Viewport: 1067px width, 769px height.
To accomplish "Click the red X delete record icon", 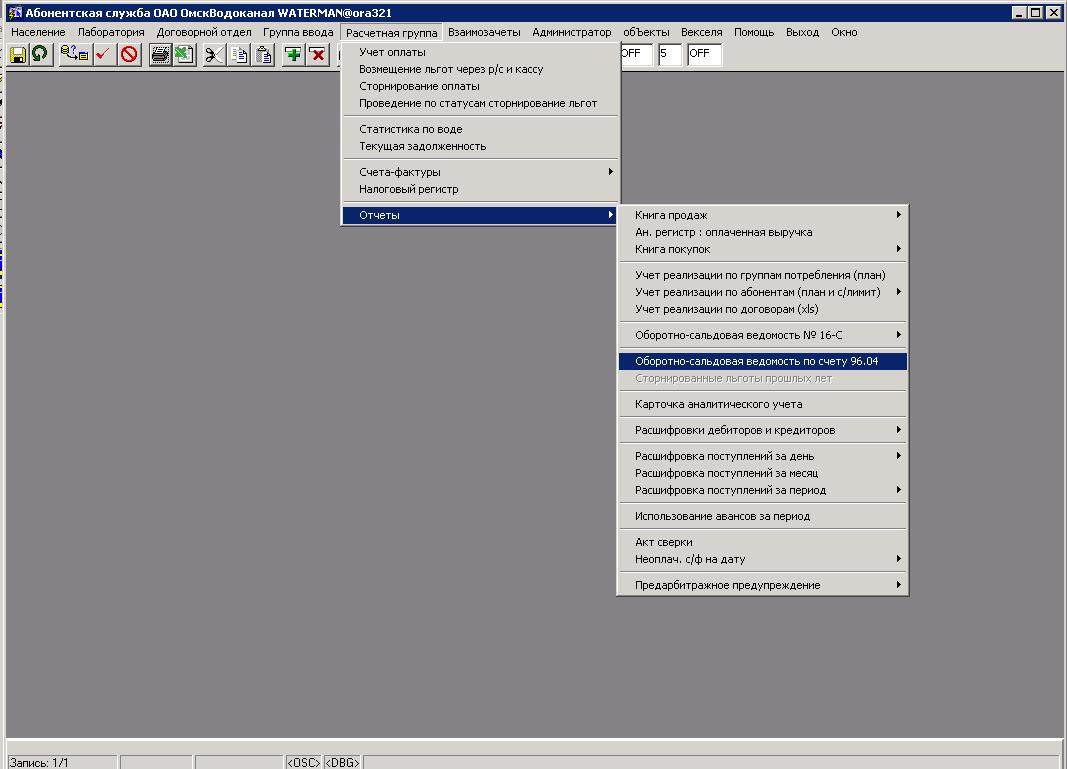I will pyautogui.click(x=318, y=54).
